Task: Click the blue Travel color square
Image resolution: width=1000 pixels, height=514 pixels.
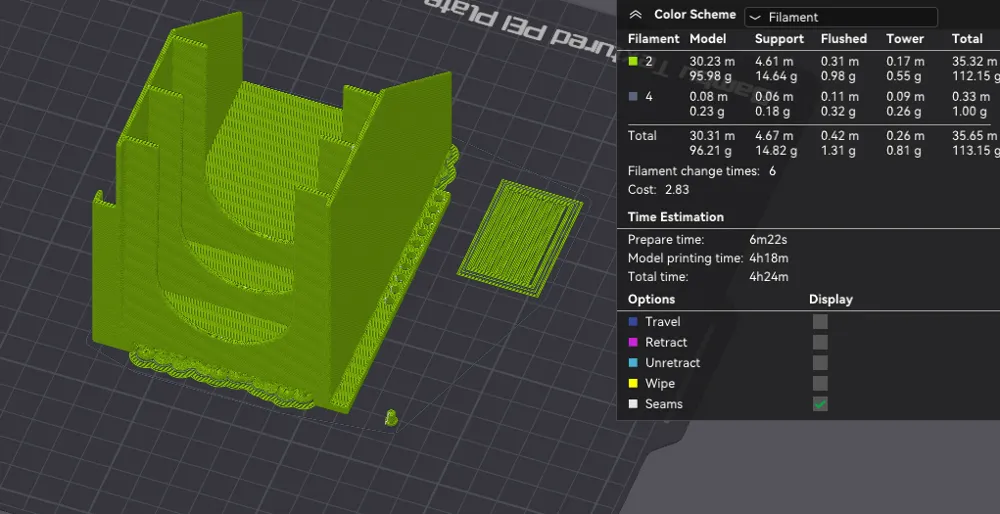Action: tap(633, 322)
